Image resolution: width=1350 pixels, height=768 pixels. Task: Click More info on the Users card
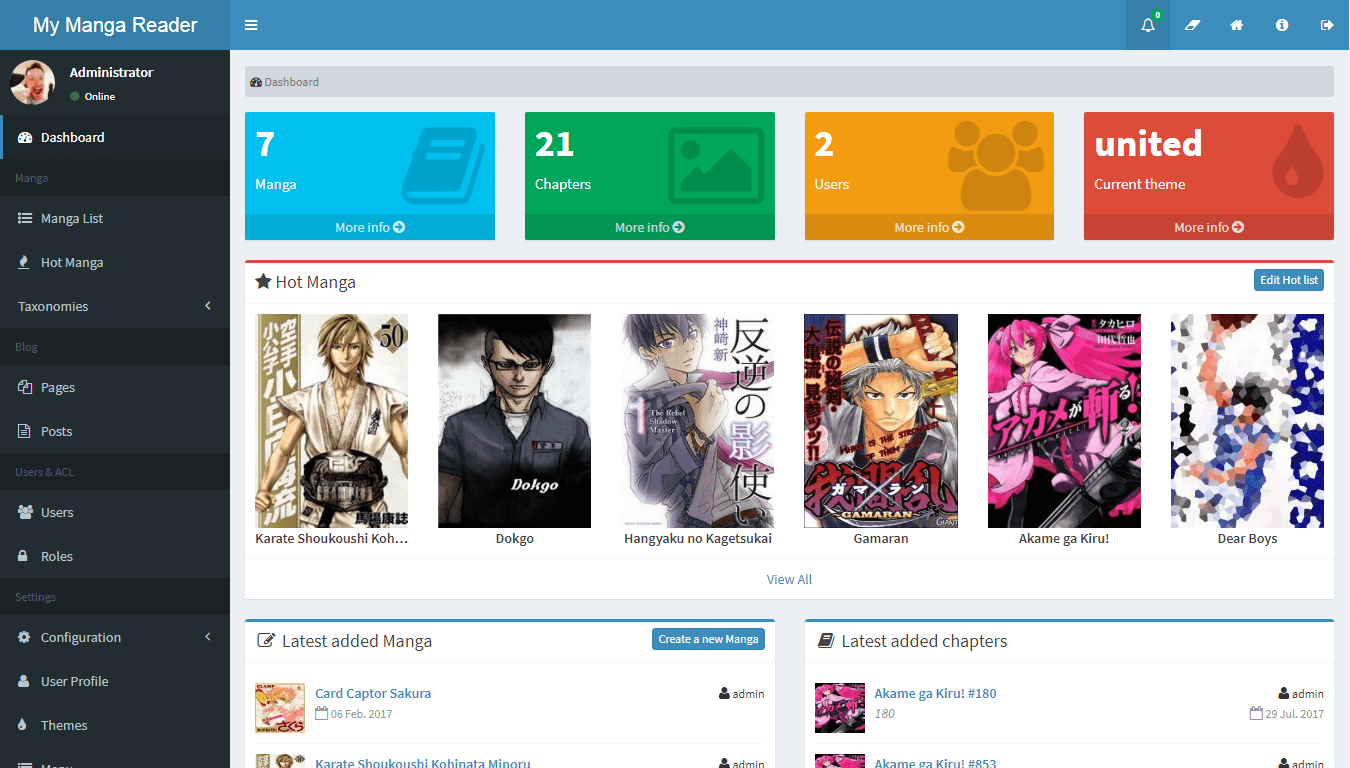[929, 227]
